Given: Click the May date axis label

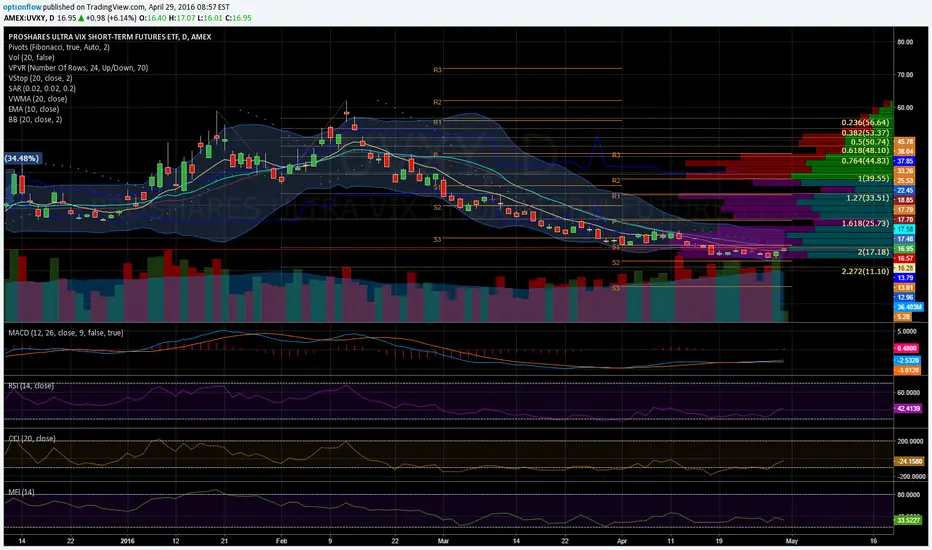Looking at the screenshot, I should pyautogui.click(x=791, y=541).
